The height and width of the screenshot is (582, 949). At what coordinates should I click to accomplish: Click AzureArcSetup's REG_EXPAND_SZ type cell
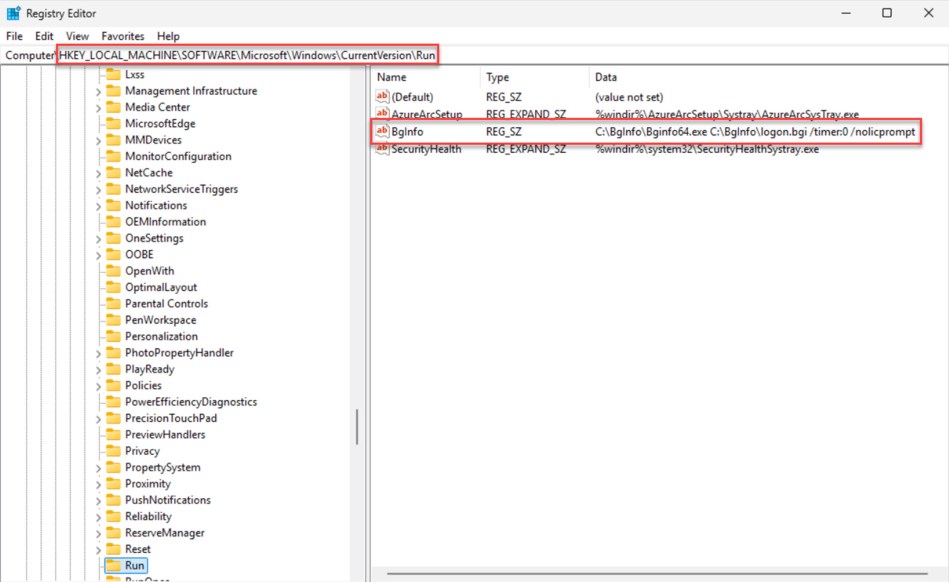click(526, 114)
